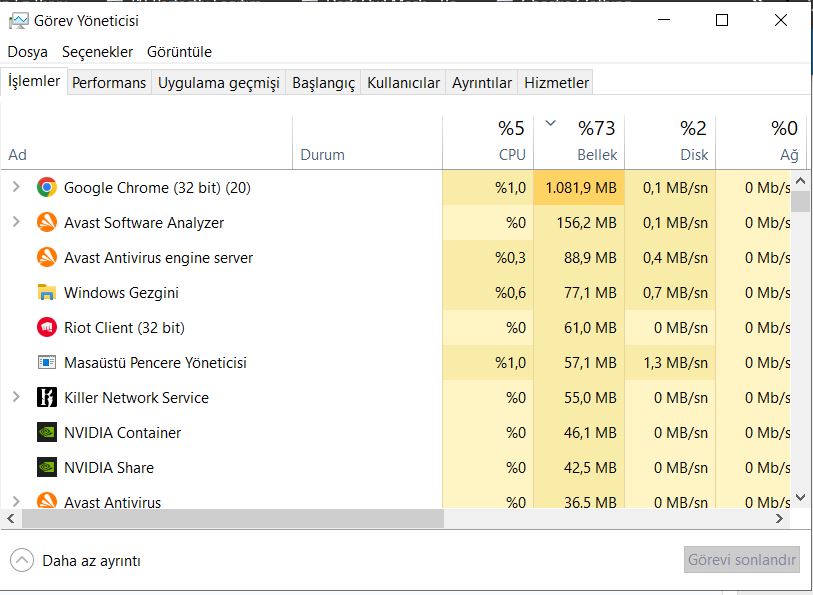Expand the Google Chrome process group
The width and height of the screenshot is (813, 595).
pyautogui.click(x=16, y=187)
